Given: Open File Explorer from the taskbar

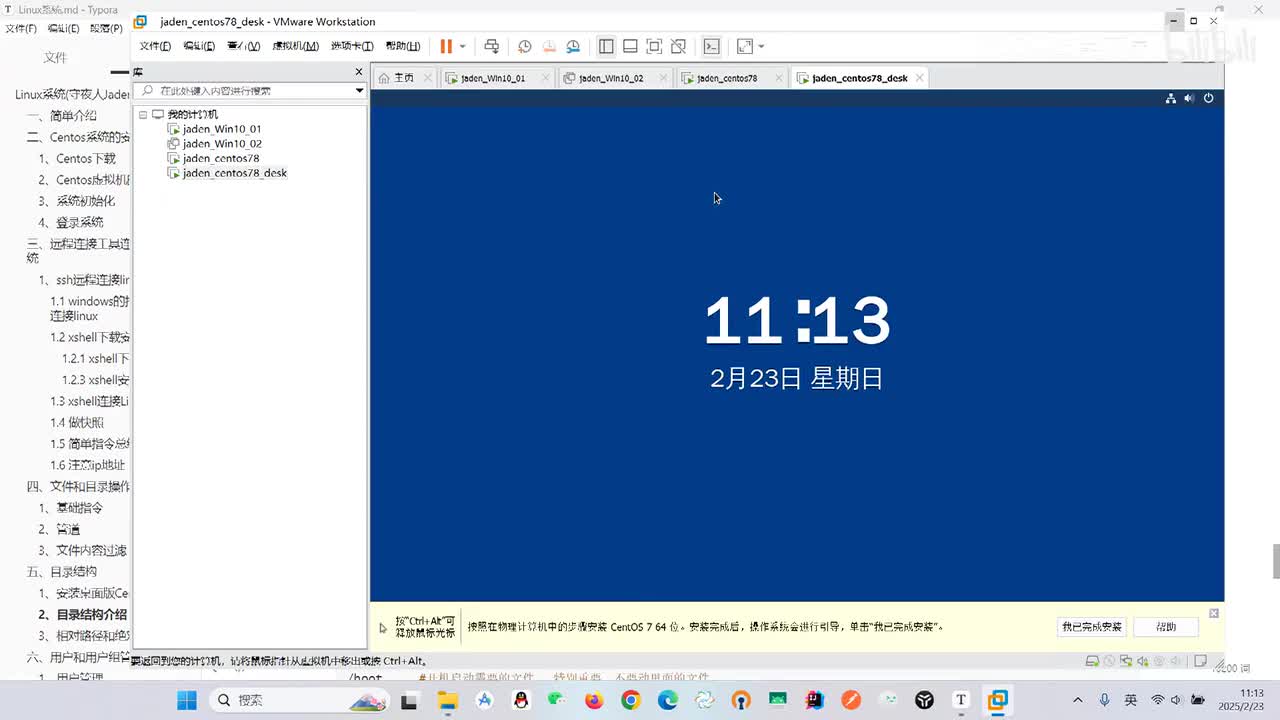Looking at the screenshot, I should (447, 700).
